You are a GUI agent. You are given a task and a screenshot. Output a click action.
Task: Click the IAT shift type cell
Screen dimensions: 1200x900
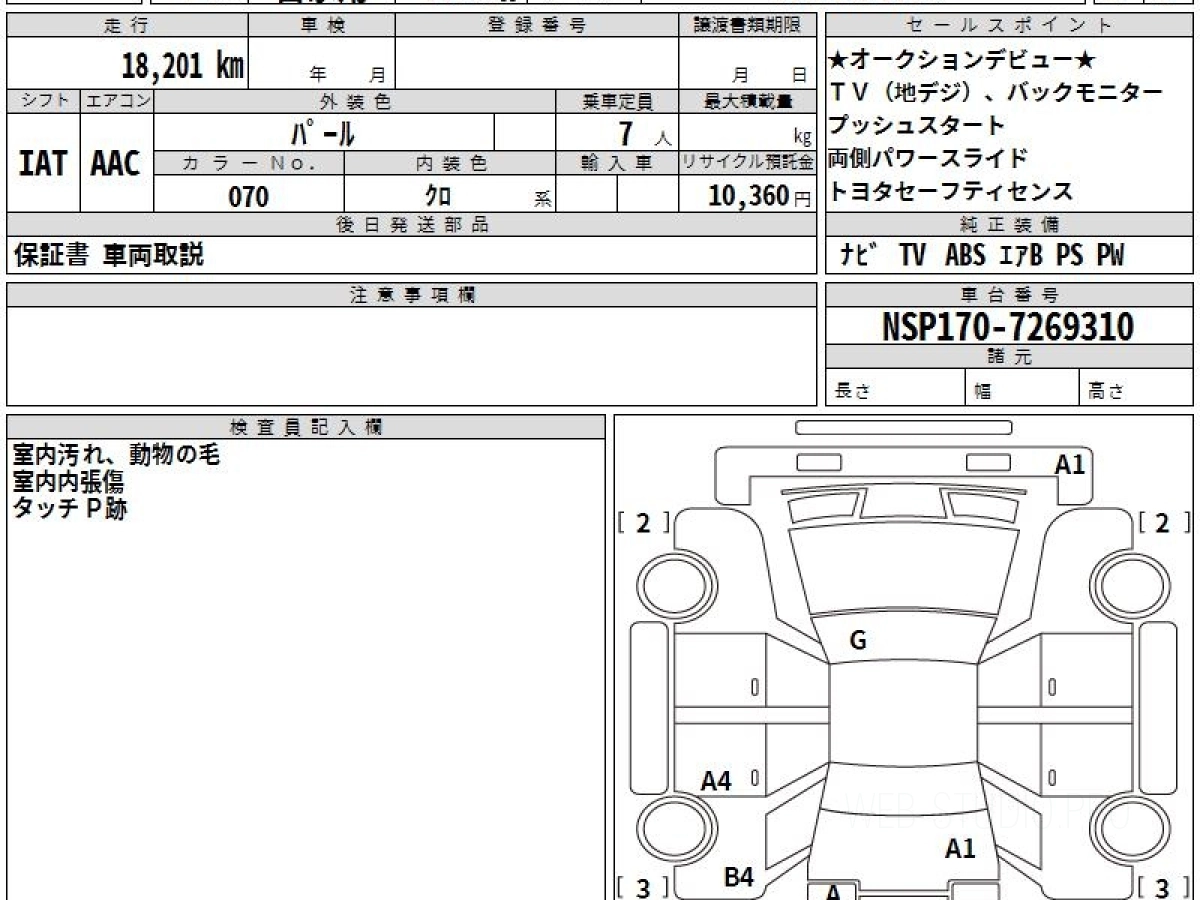click(x=43, y=163)
